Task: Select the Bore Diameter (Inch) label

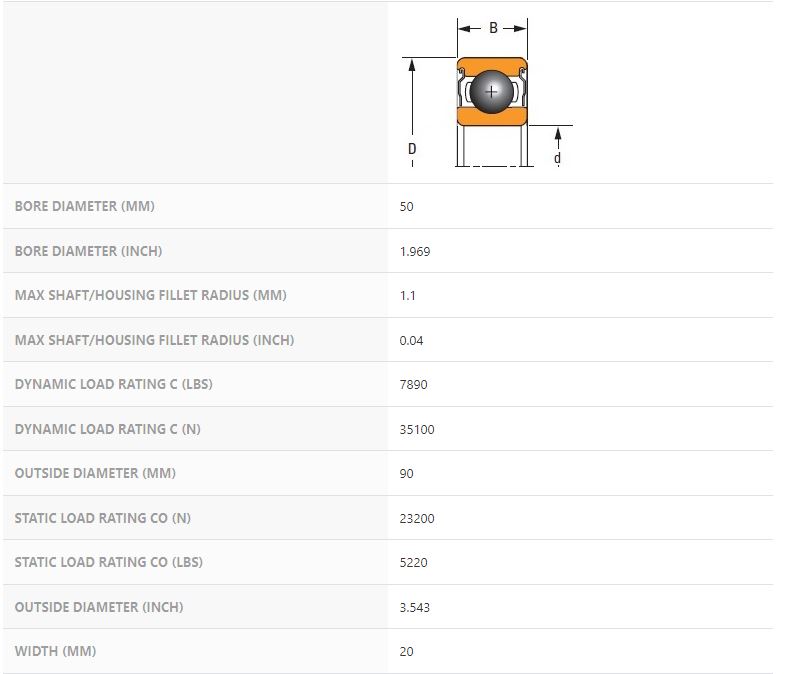Action: [x=88, y=251]
